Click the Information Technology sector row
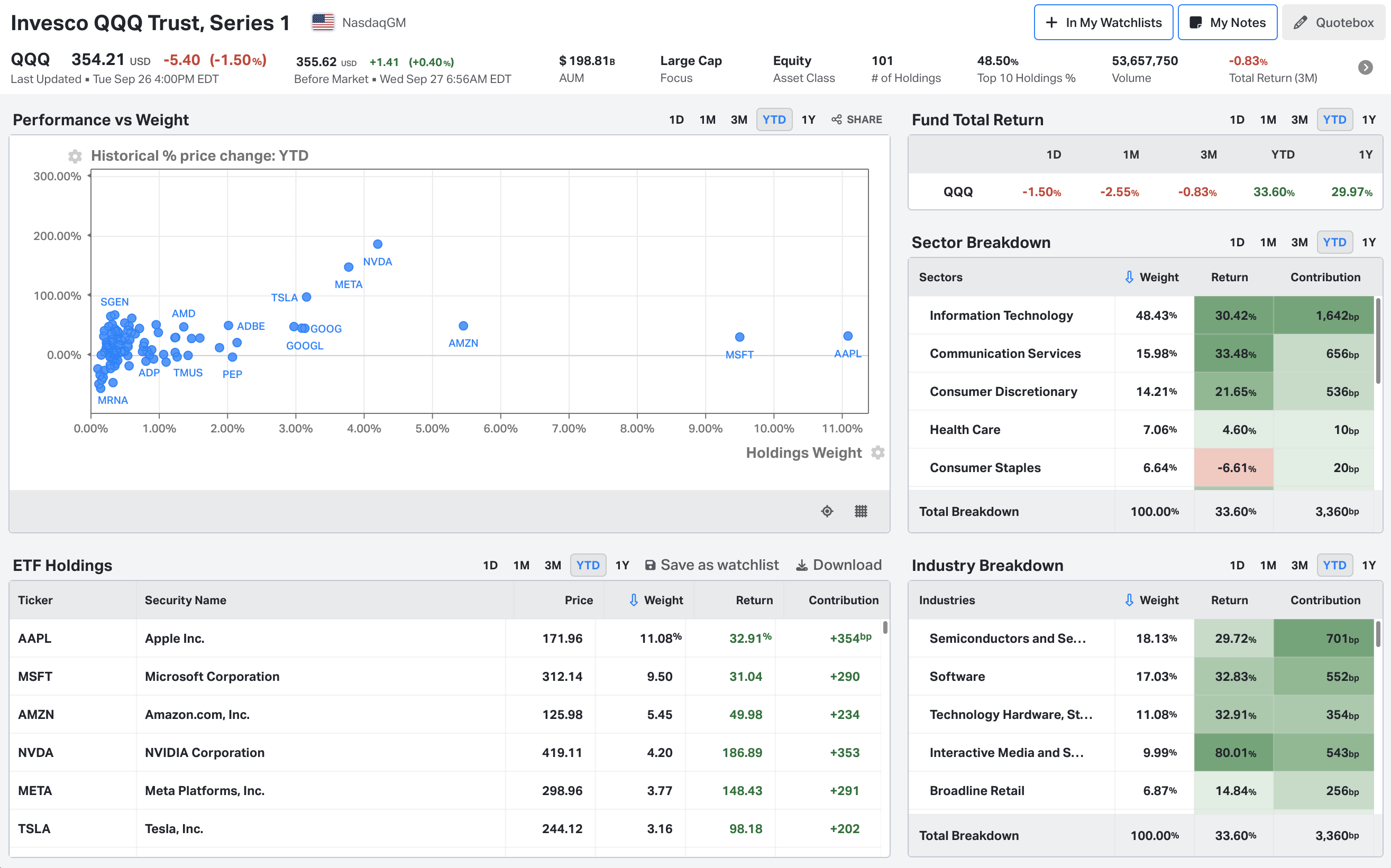 coord(1141,315)
